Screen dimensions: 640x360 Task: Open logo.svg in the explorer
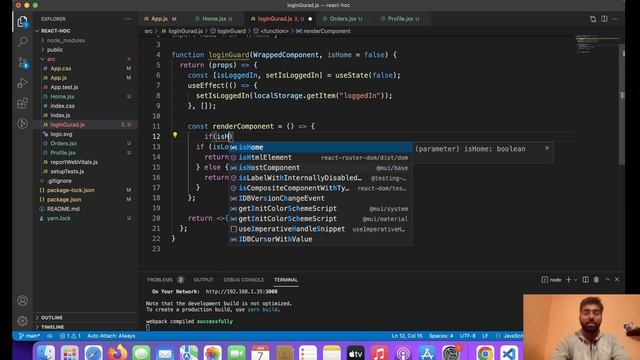pos(61,134)
